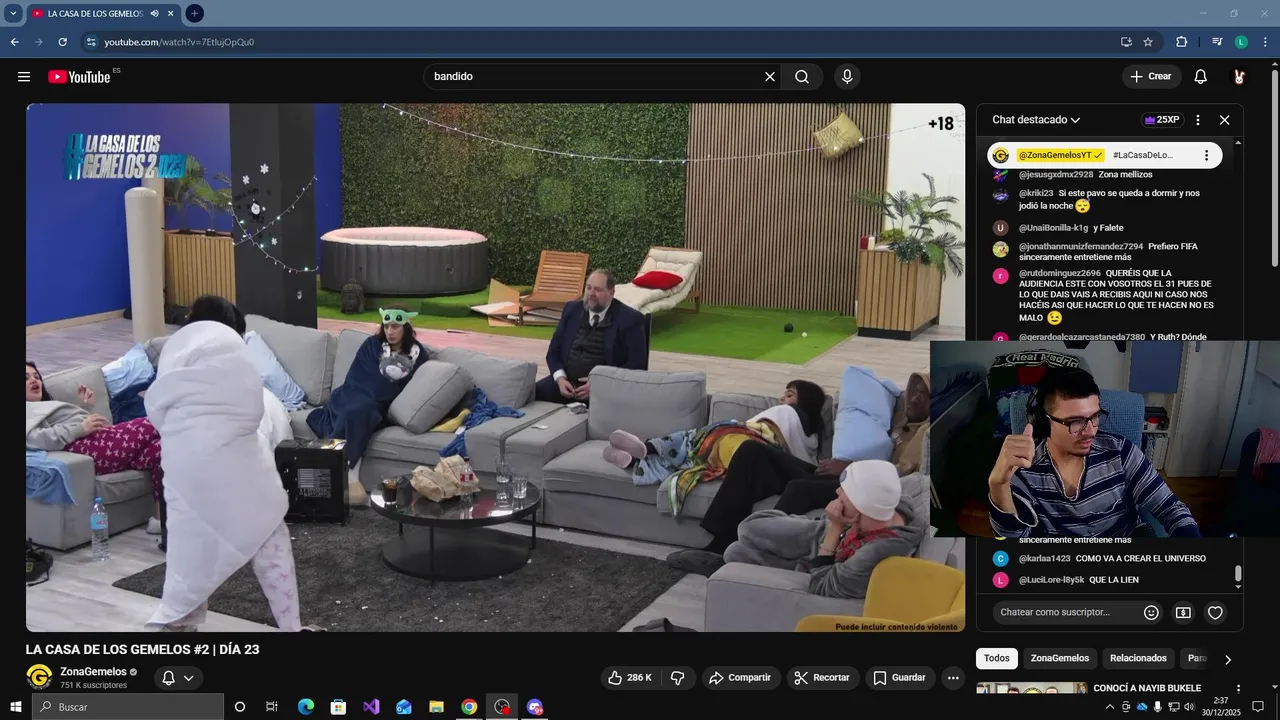Click the Windows taskbar Buscar search box
The image size is (1280, 720).
[128, 707]
